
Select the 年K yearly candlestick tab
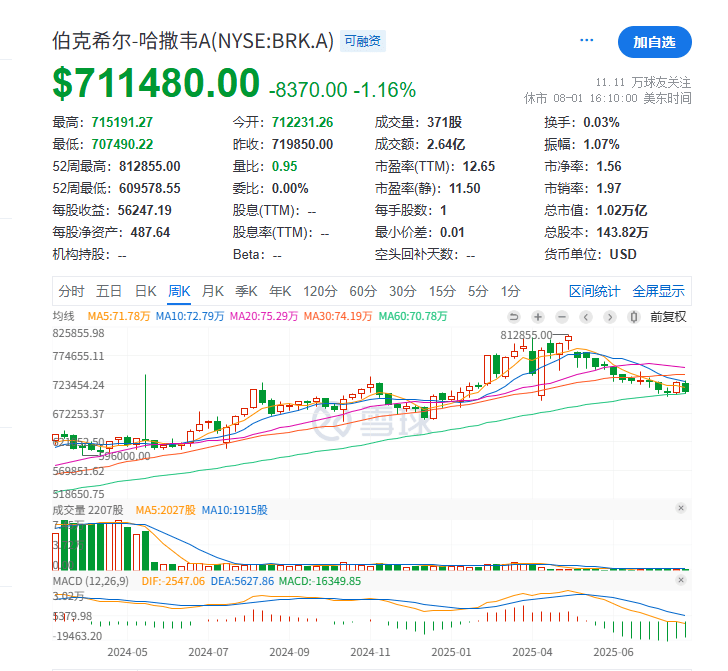tap(280, 291)
